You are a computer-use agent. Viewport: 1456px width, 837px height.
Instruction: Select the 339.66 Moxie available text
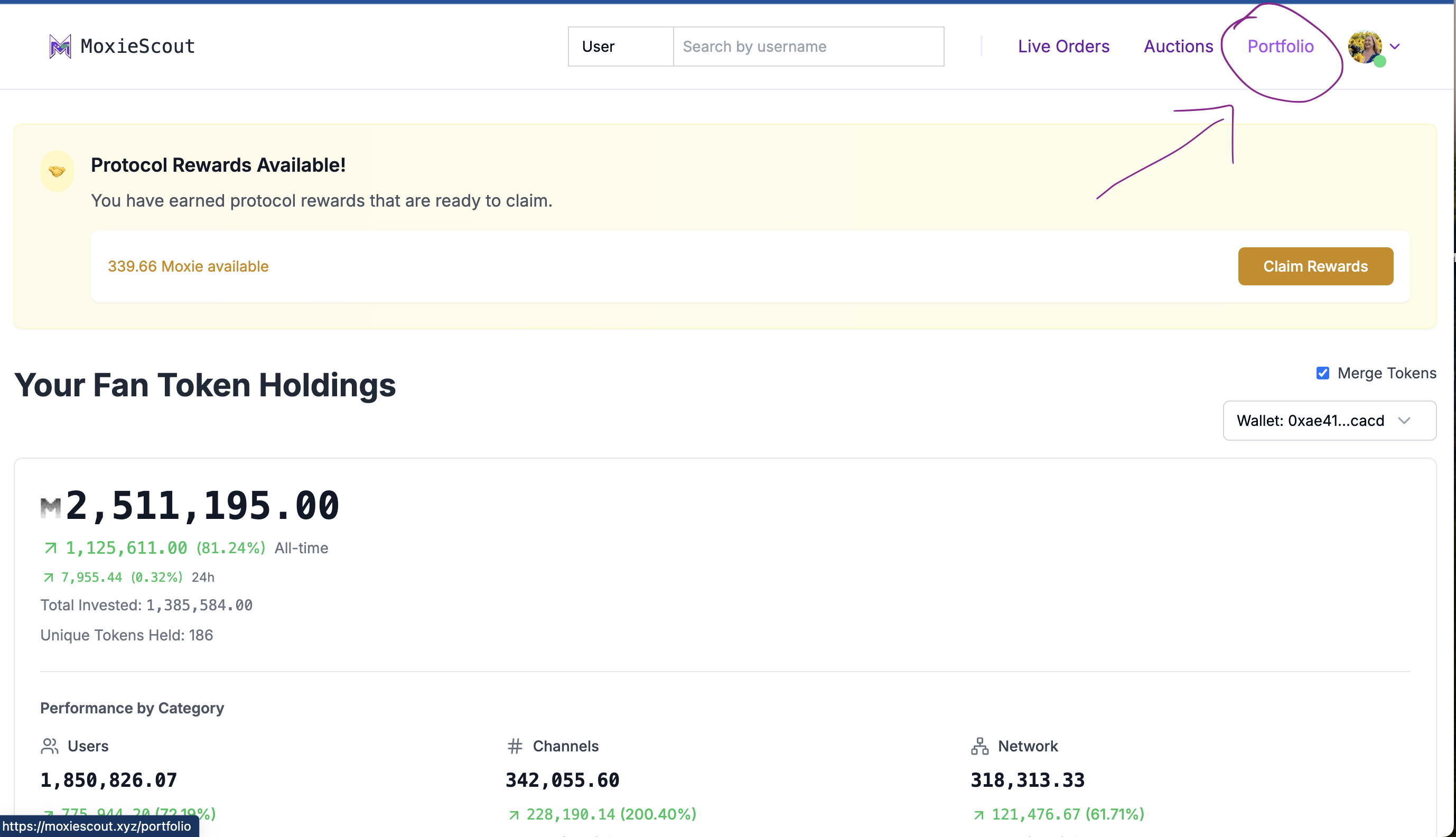coord(188,266)
